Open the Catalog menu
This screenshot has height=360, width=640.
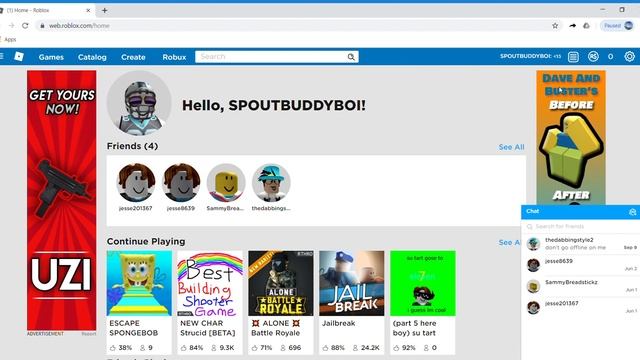92,57
